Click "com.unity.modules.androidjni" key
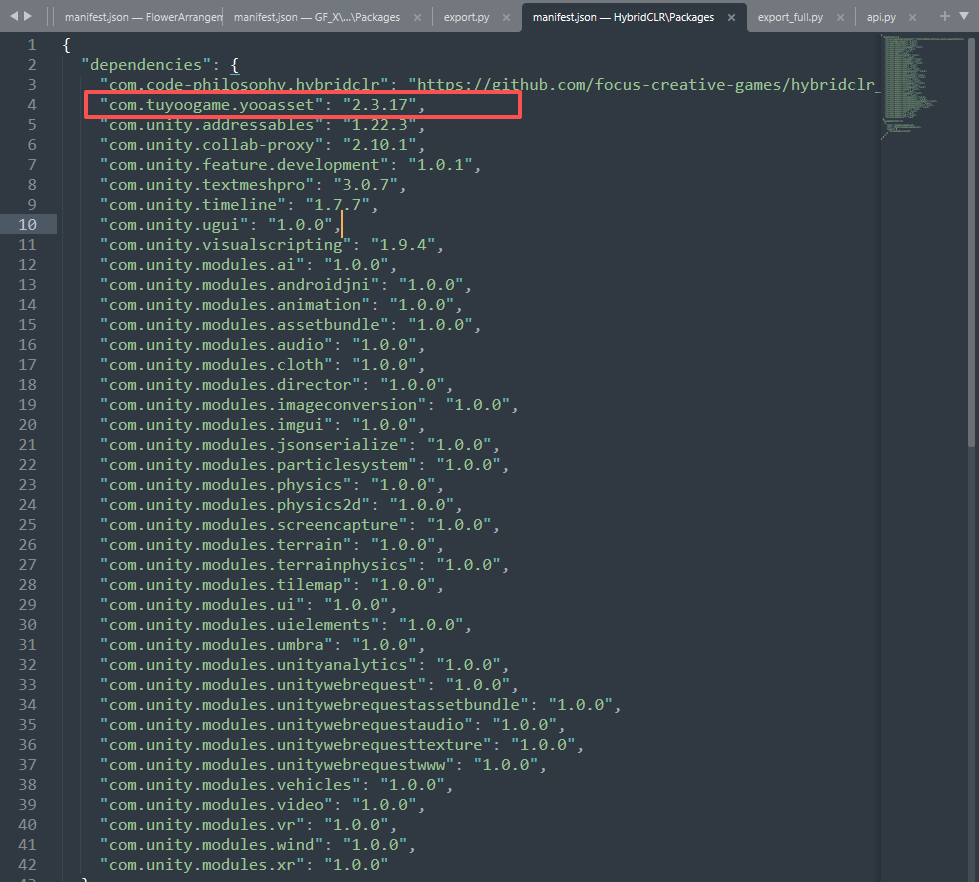This screenshot has height=882, width=979. click(240, 285)
